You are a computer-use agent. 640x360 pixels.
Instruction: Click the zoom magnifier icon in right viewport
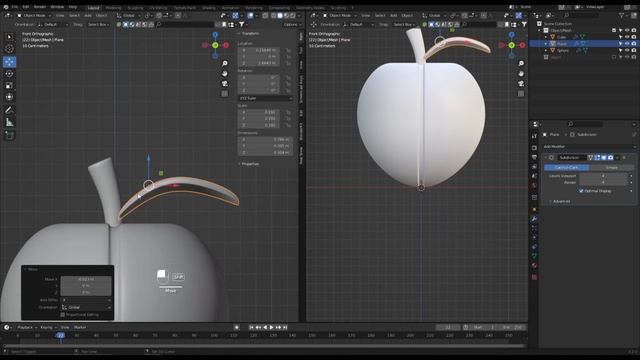point(521,64)
